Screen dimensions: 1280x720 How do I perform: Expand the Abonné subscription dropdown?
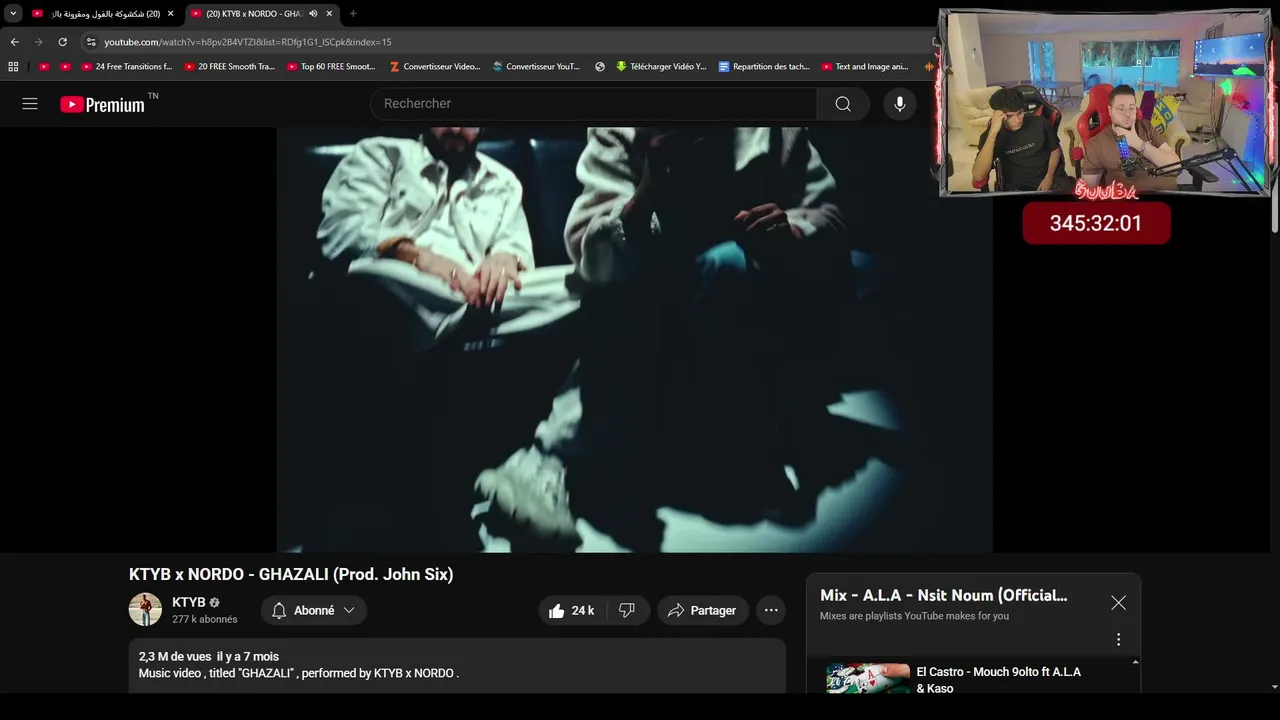[x=314, y=610]
